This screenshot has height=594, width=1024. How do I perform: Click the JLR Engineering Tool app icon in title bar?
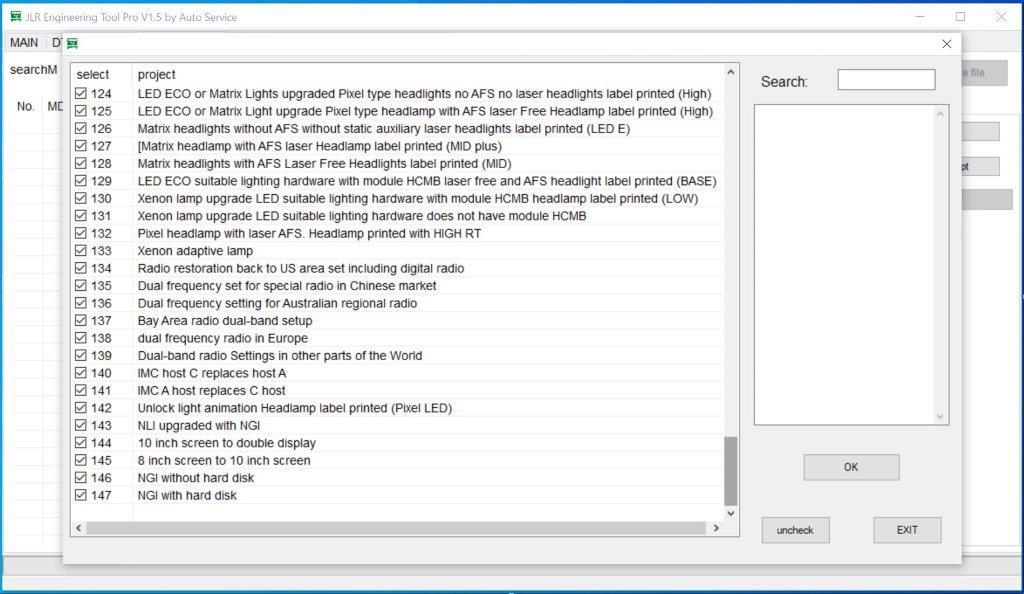pos(16,17)
